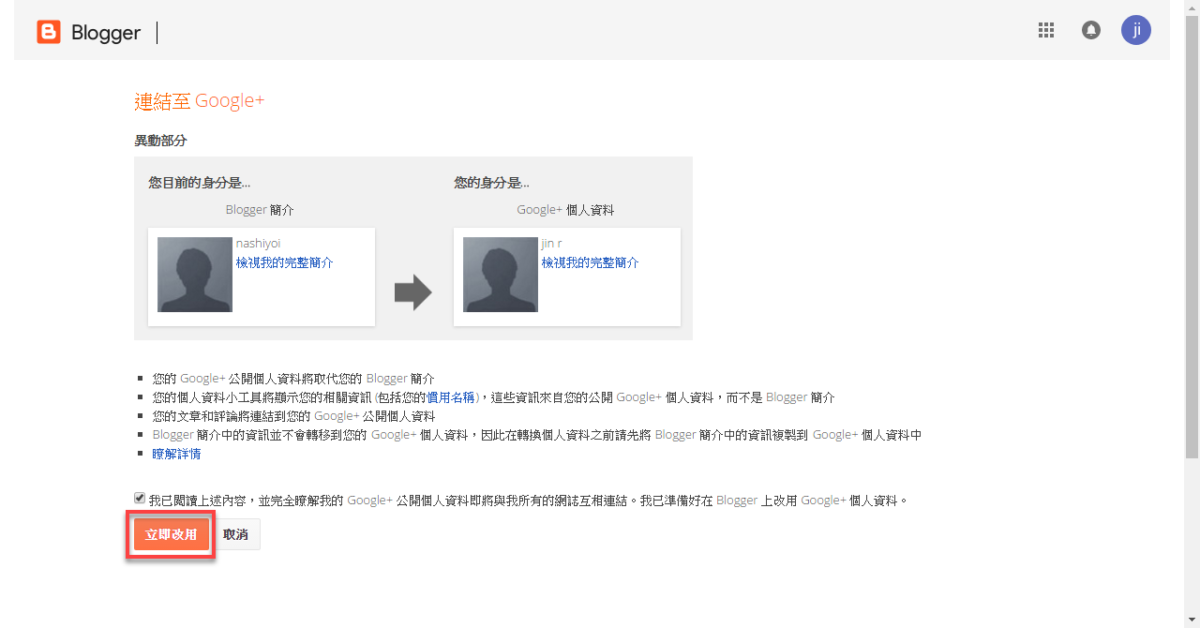Open 檢視我的完整簡介 link under nashiyoi

click(x=284, y=262)
